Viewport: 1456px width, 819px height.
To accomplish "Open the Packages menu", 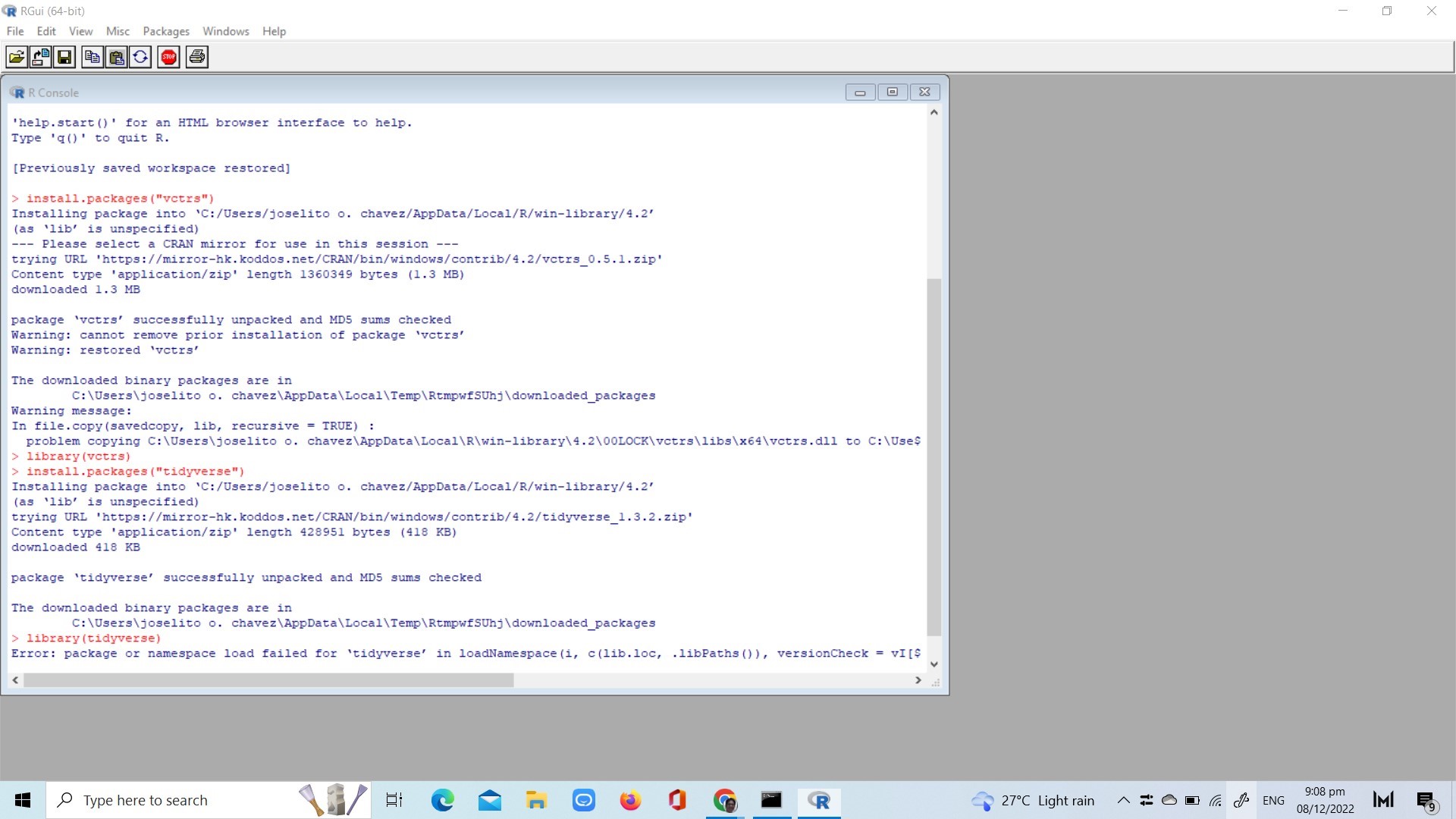I will click(166, 31).
